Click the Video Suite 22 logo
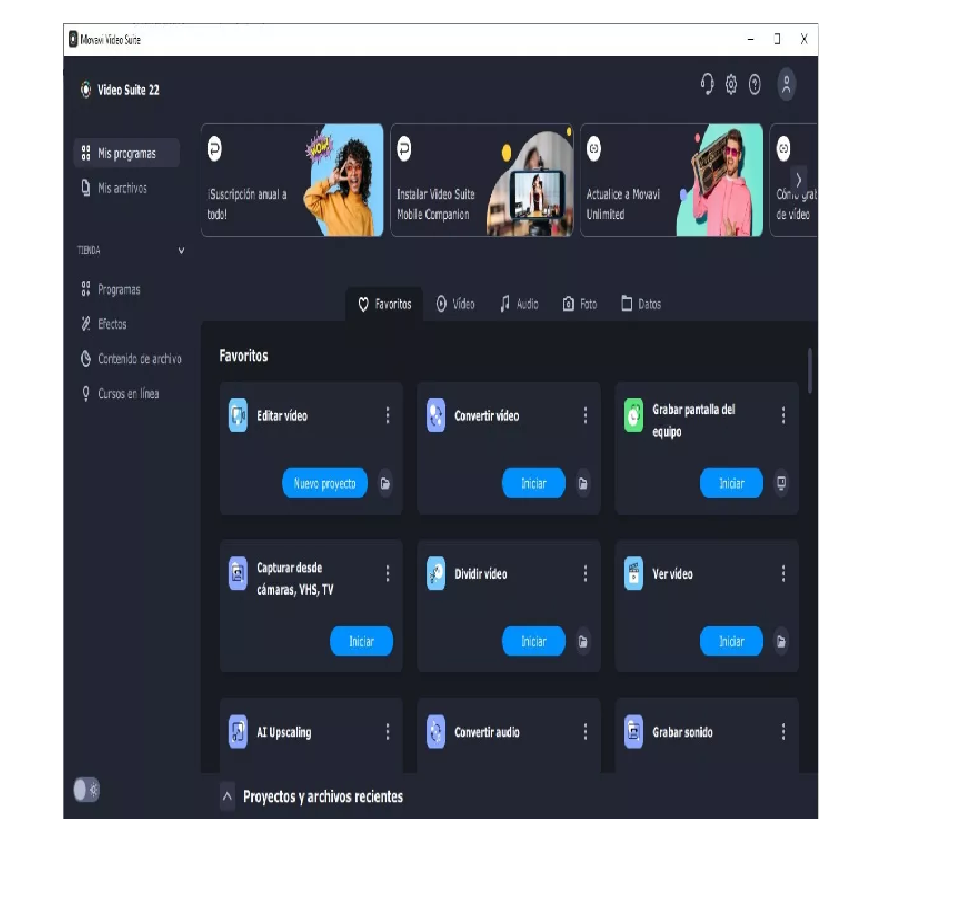This screenshot has width=960, height=900. 120,90
